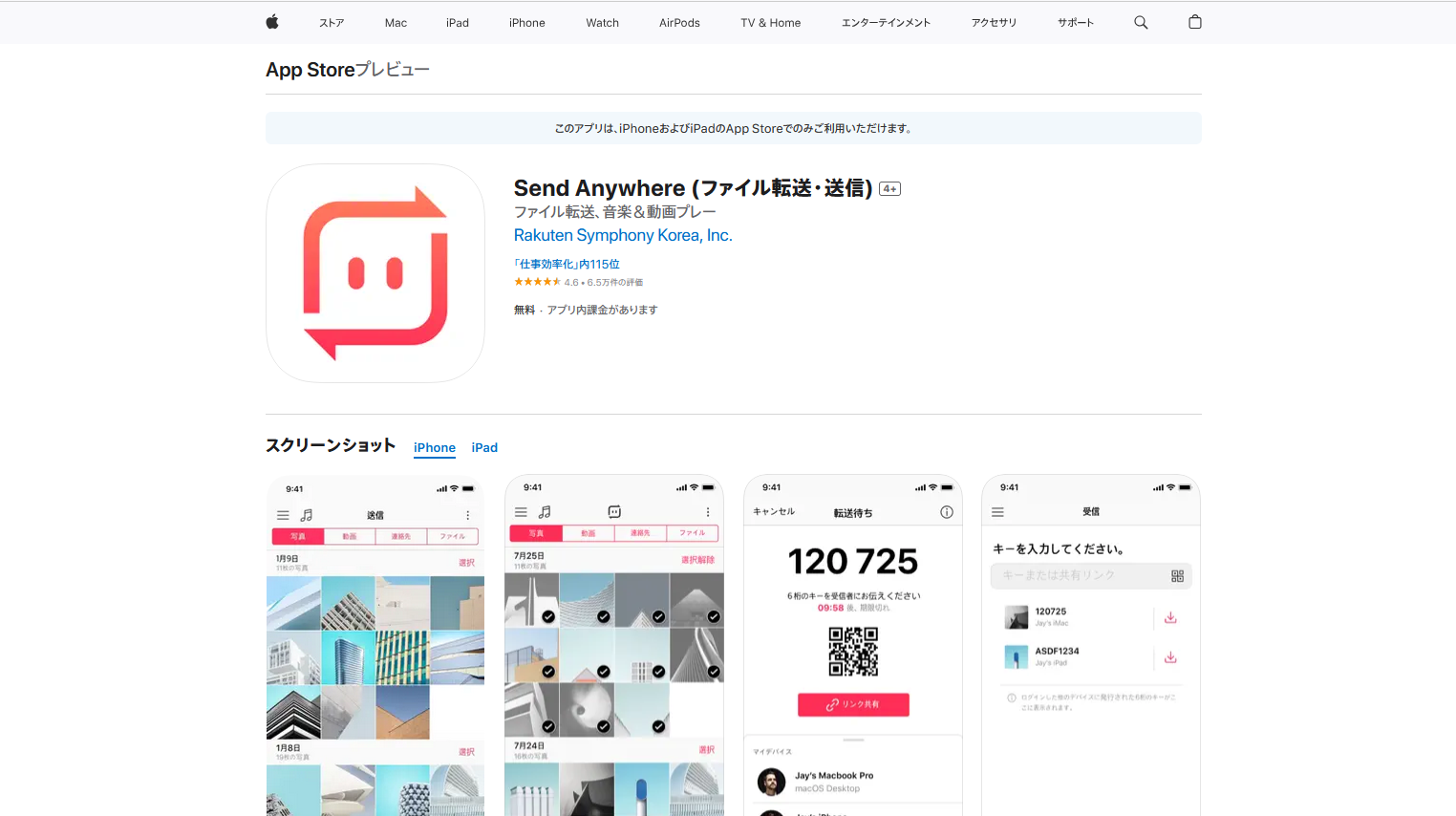Screen dimensions: 1456x816
Task: Click the download icon beside Jay's iMac
Action: click(x=1170, y=617)
